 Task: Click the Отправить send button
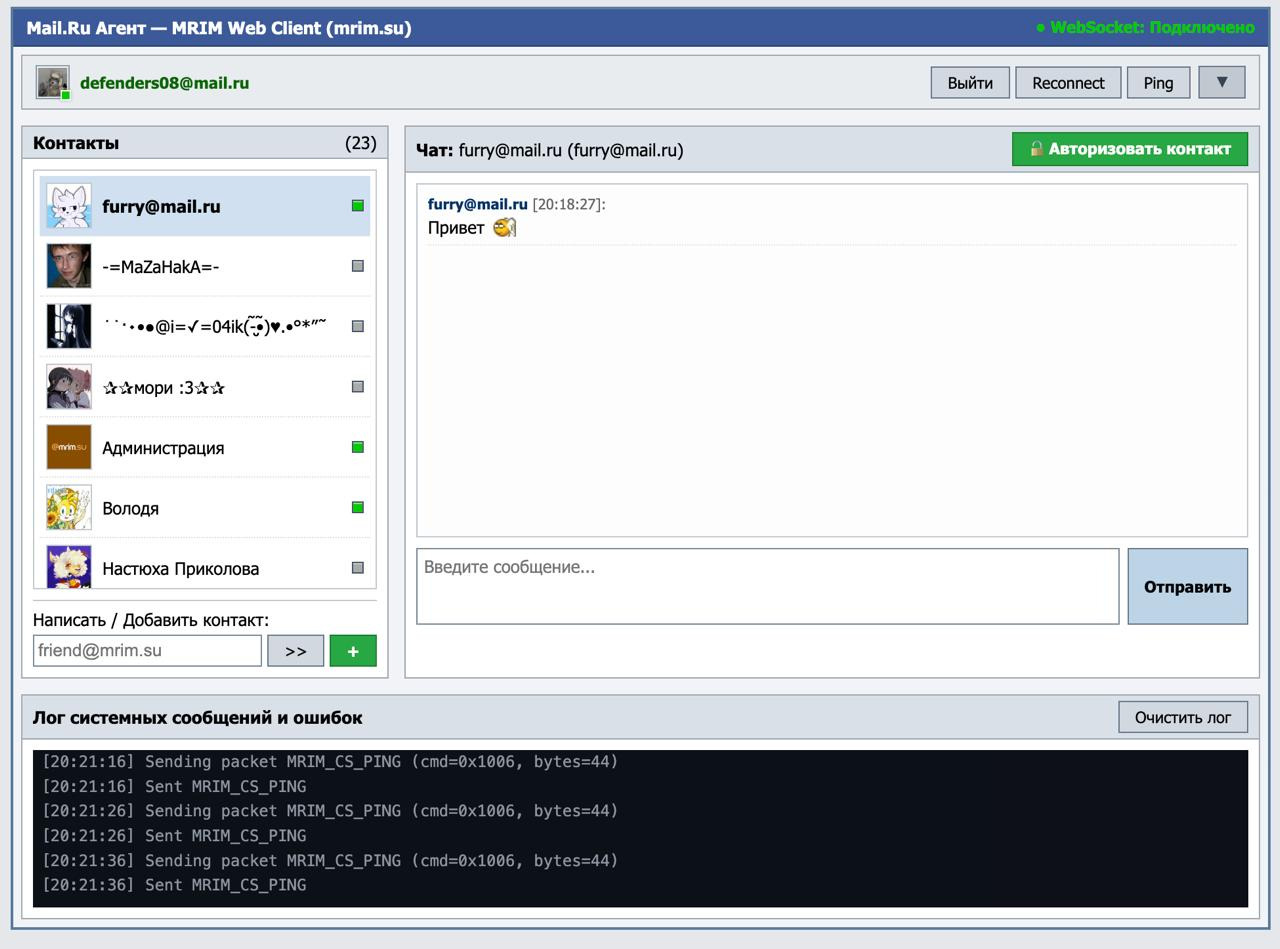(x=1188, y=586)
